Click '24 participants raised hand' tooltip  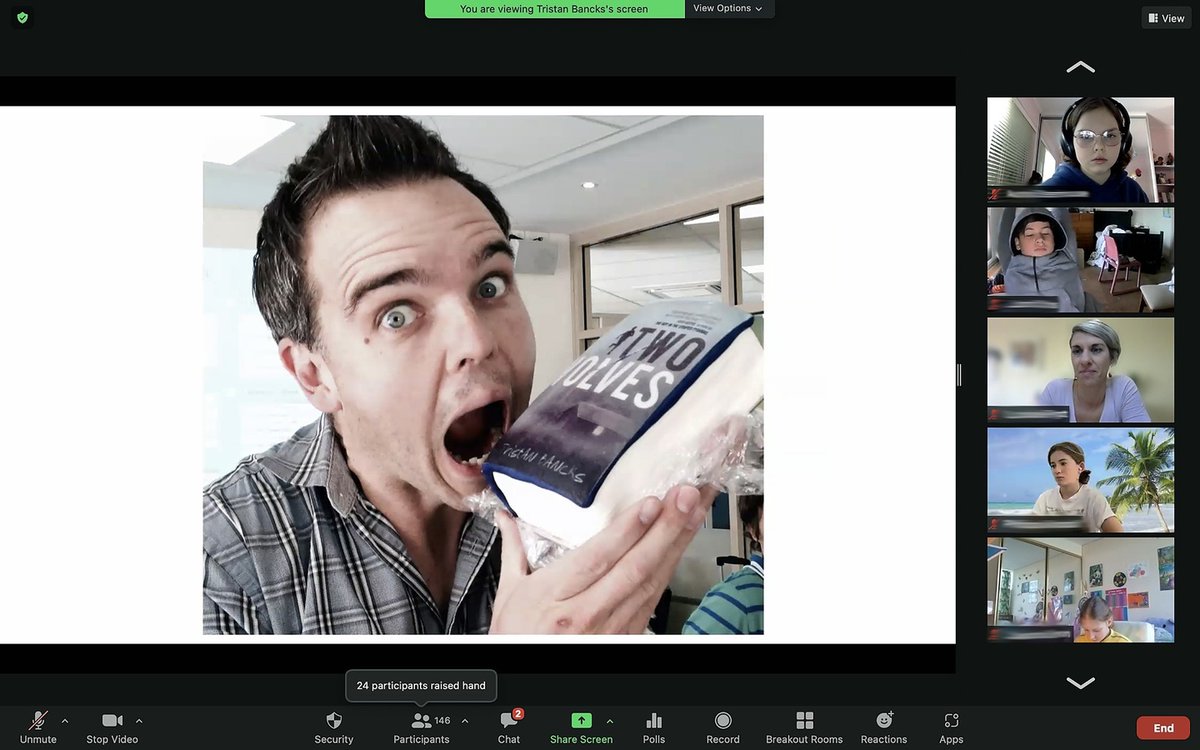click(421, 686)
